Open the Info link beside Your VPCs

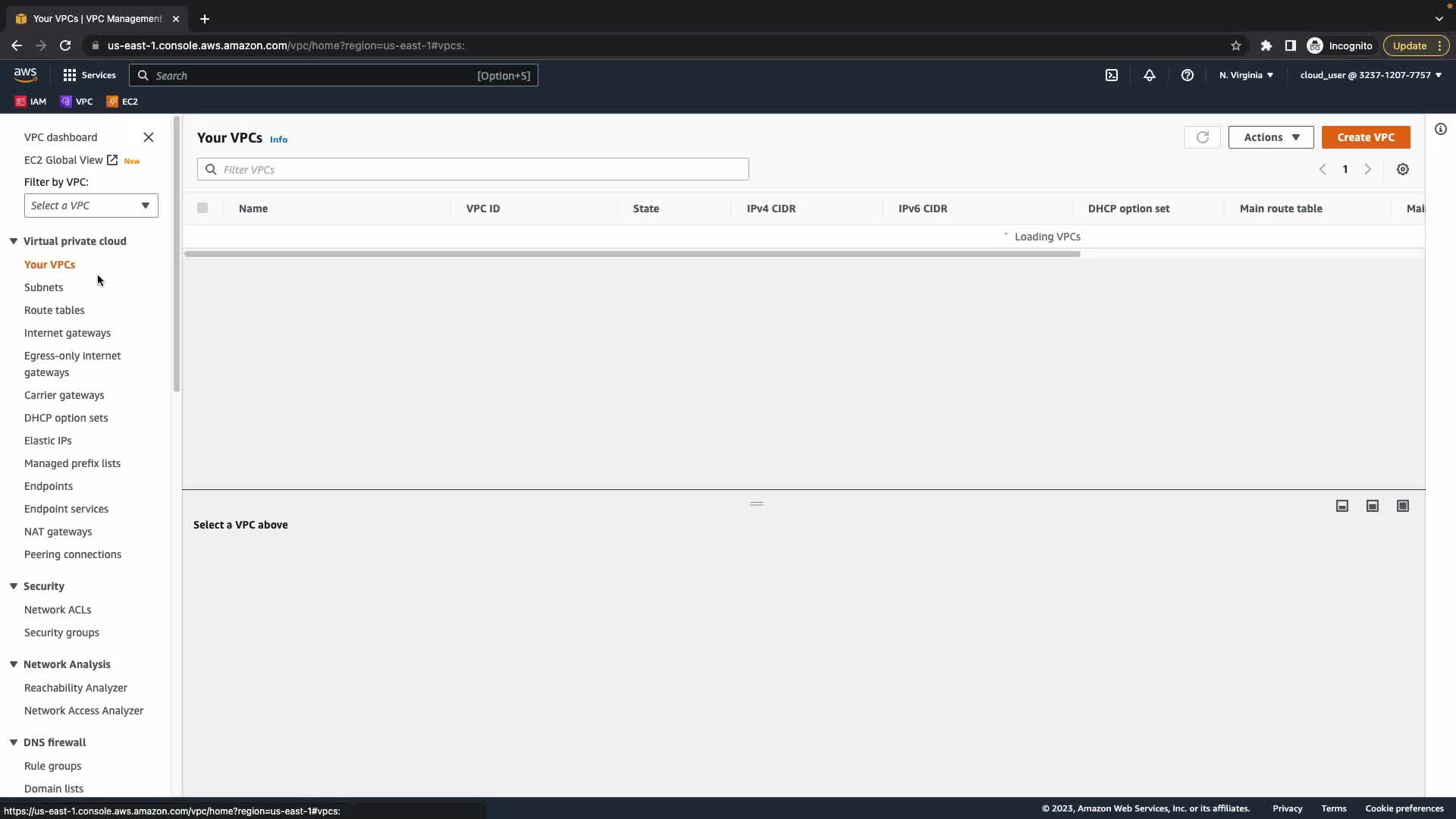(x=278, y=140)
